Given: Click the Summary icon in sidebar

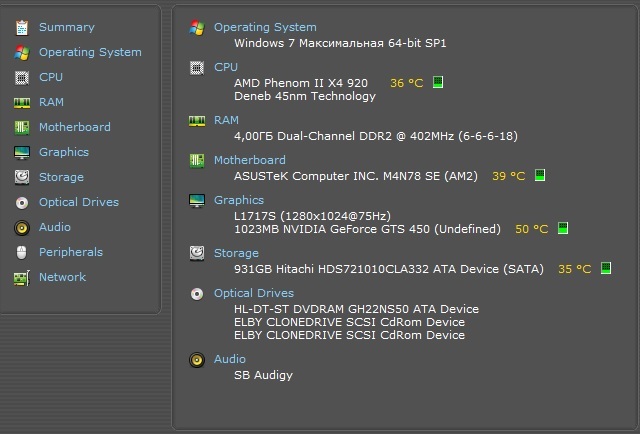Looking at the screenshot, I should (x=21, y=27).
